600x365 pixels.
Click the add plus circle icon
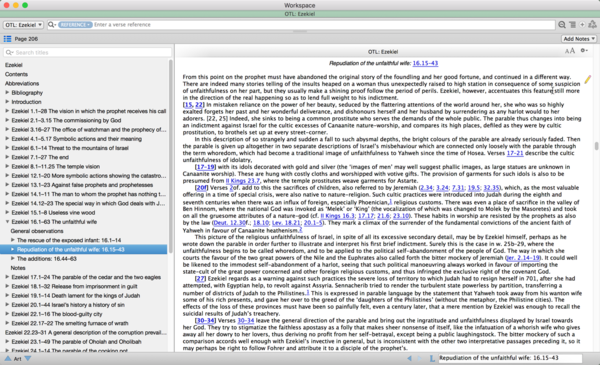click(x=582, y=25)
